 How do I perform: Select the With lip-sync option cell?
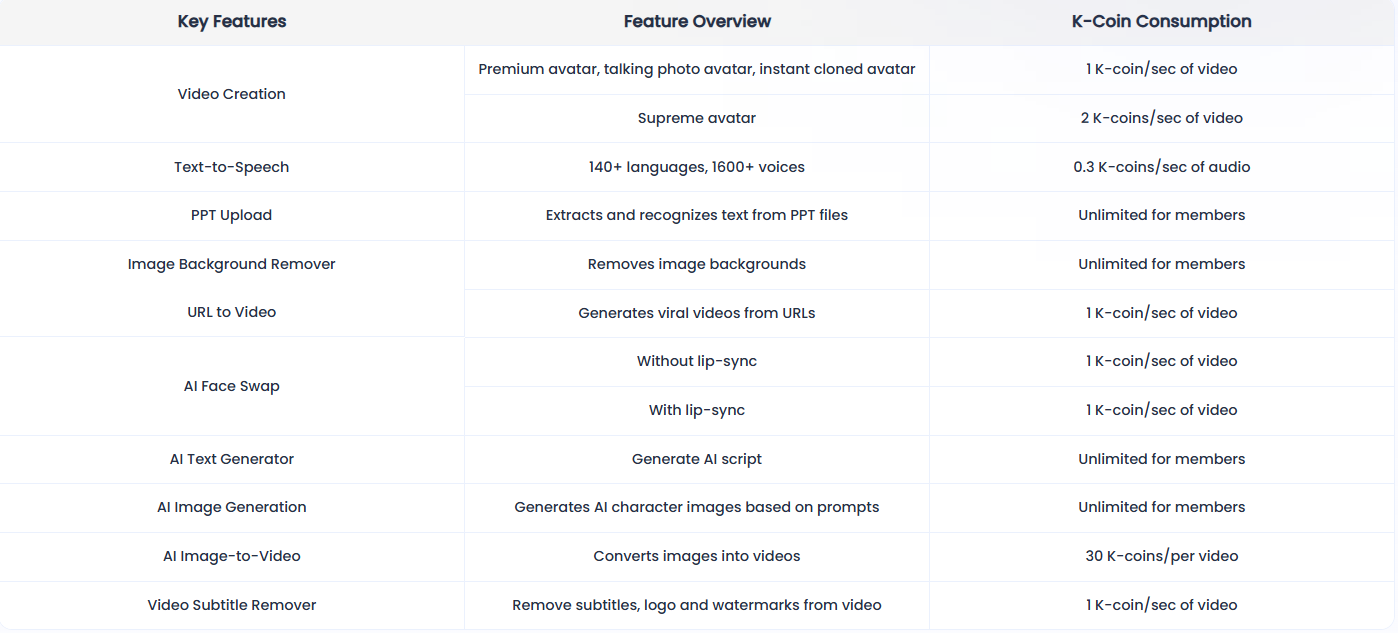click(x=697, y=410)
